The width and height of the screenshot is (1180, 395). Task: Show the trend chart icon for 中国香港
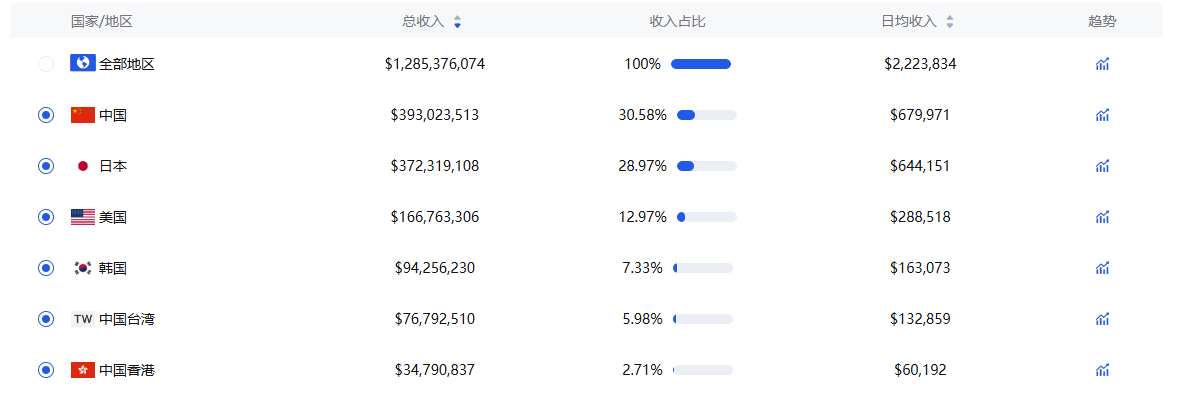[1102, 369]
